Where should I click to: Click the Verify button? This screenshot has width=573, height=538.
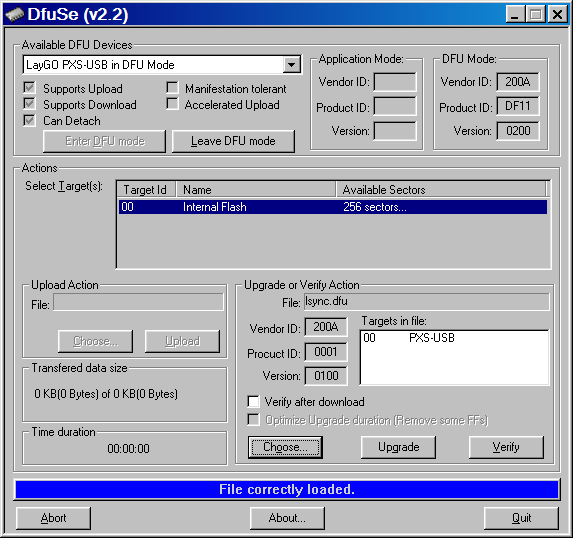click(506, 447)
